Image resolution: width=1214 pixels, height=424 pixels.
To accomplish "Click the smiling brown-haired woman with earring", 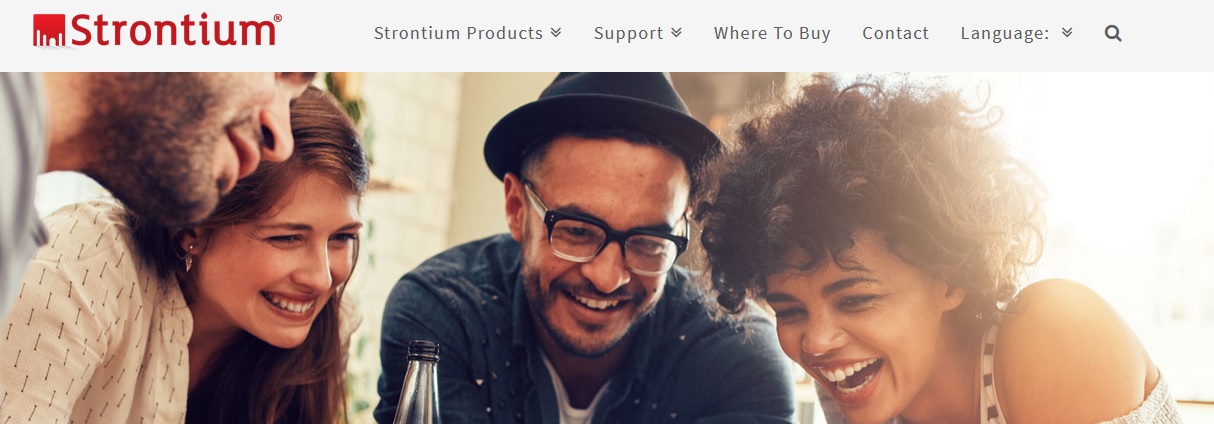I will coord(260,270).
